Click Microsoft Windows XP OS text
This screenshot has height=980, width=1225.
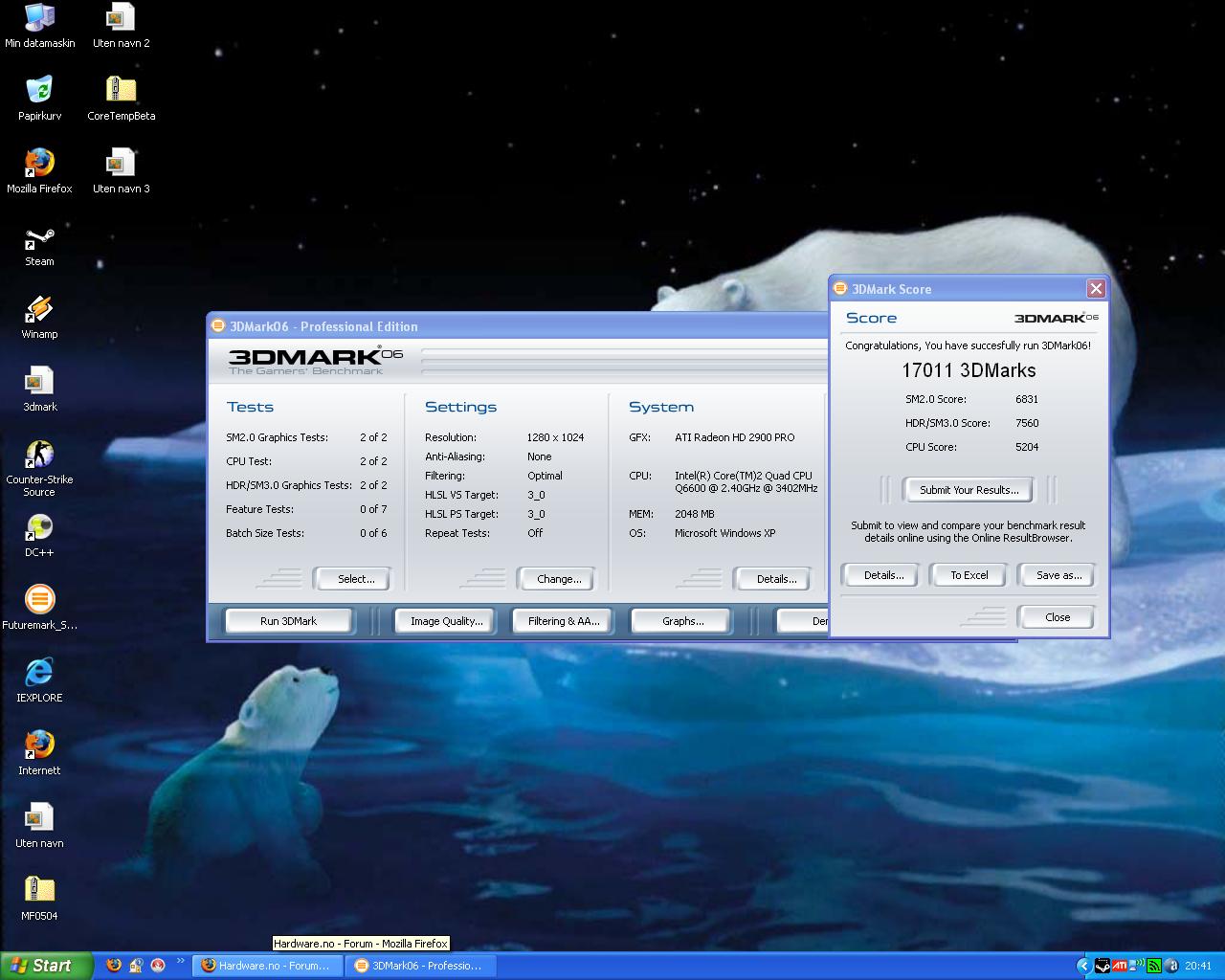[x=724, y=533]
